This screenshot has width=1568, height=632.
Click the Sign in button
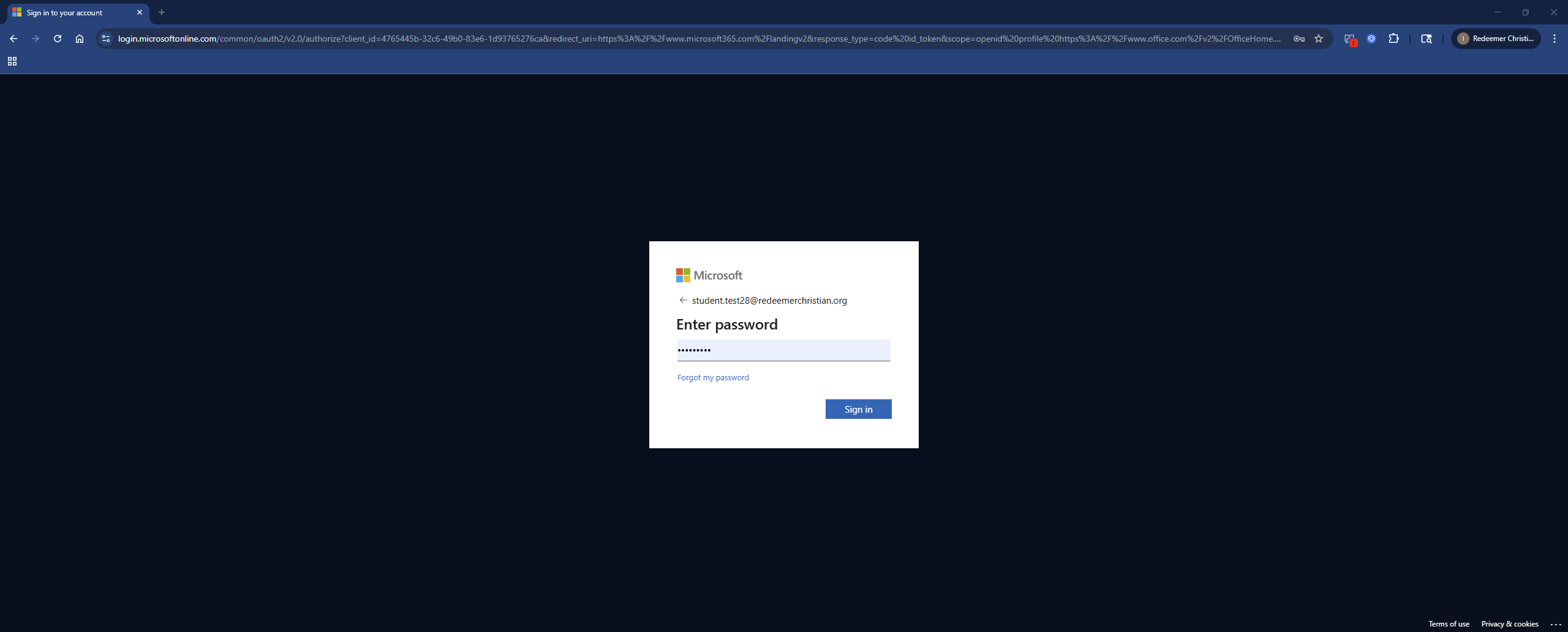coord(858,409)
